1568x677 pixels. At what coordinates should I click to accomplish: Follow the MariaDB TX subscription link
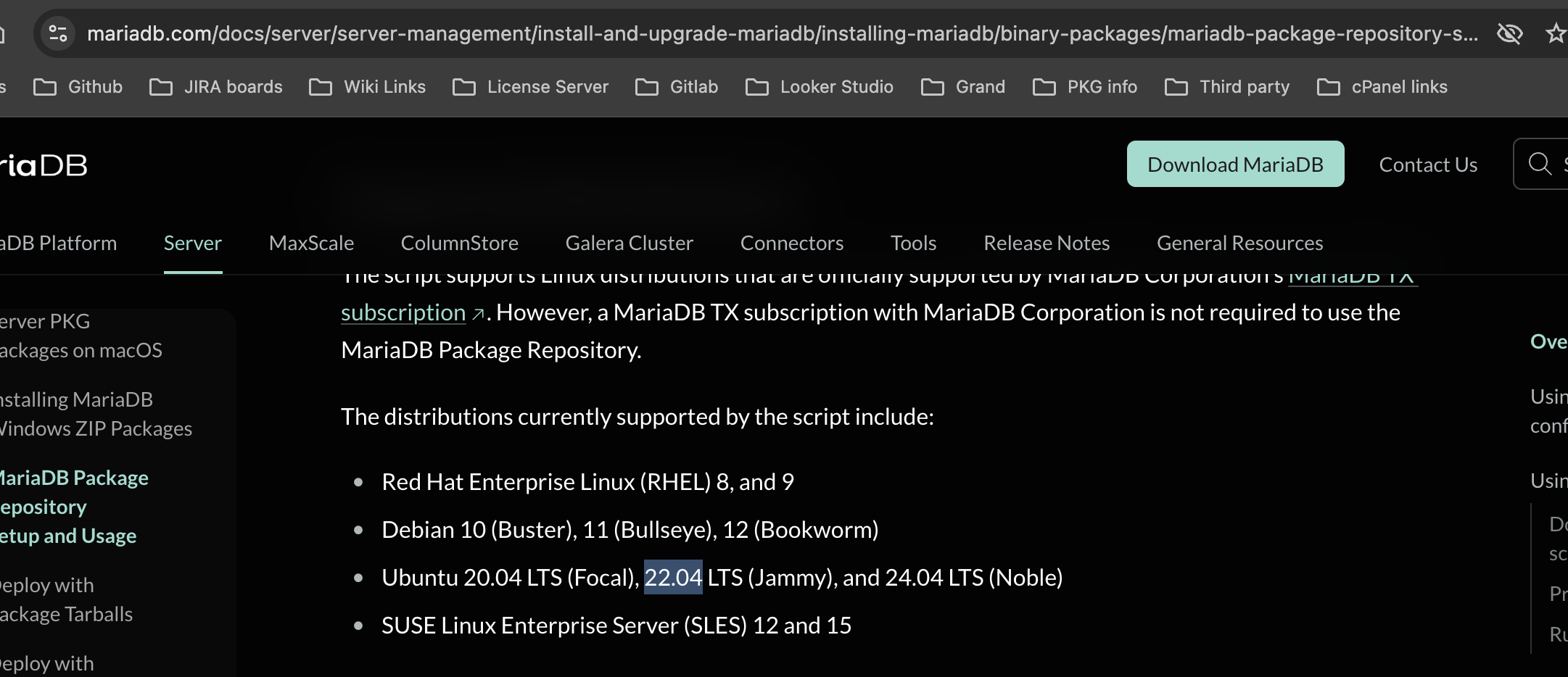click(x=403, y=312)
